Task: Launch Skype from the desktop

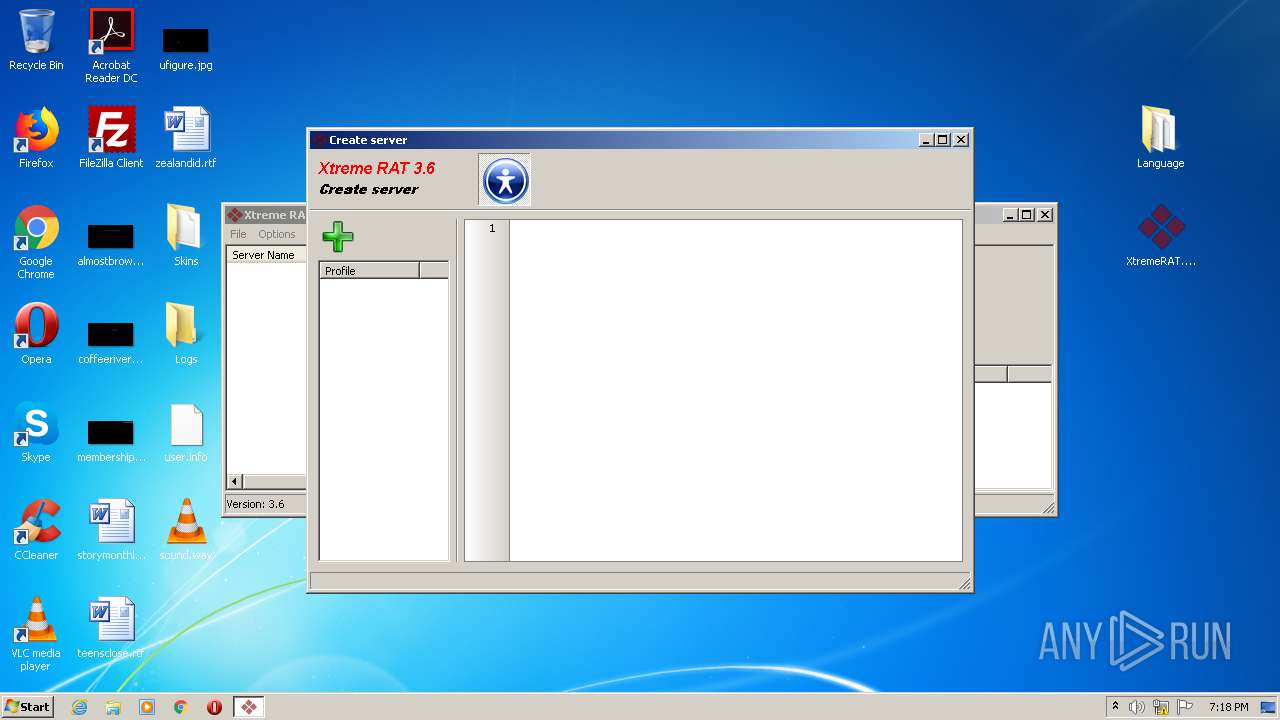Action: click(36, 433)
